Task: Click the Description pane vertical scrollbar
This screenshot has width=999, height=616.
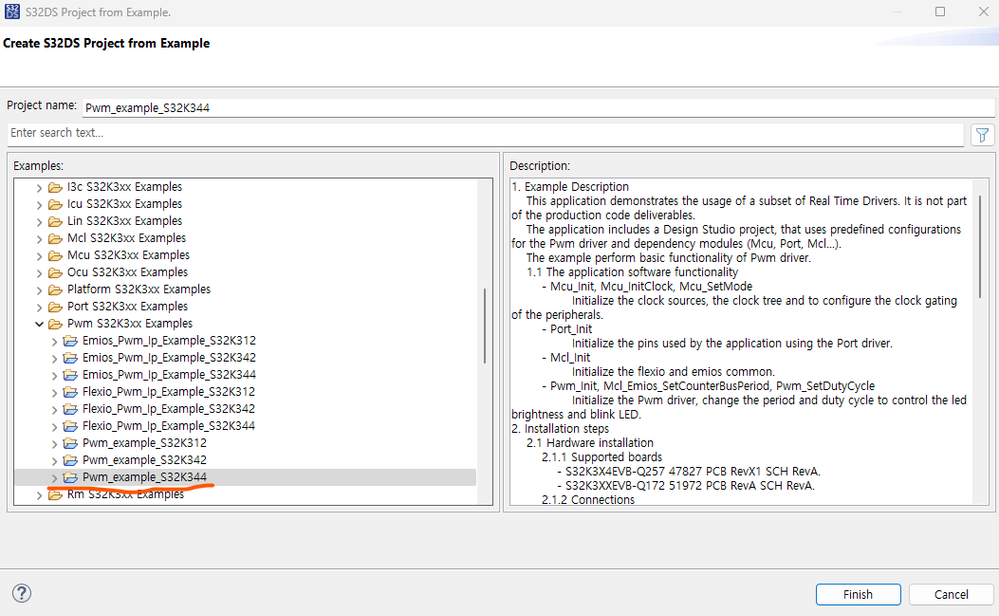Action: (981, 247)
